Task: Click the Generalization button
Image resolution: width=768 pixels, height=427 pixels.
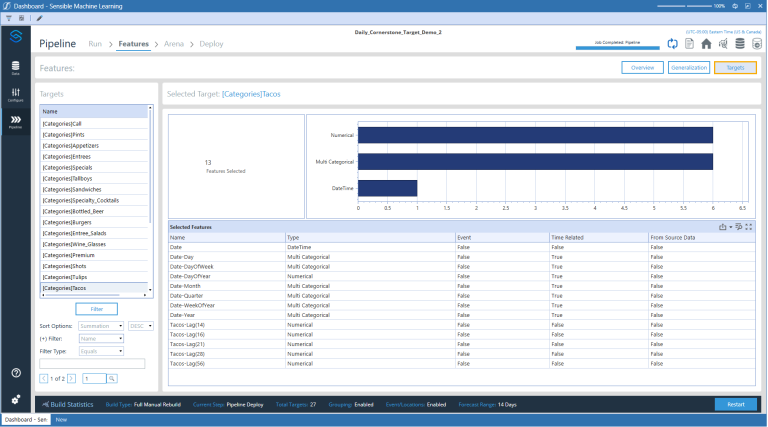Action: click(689, 68)
